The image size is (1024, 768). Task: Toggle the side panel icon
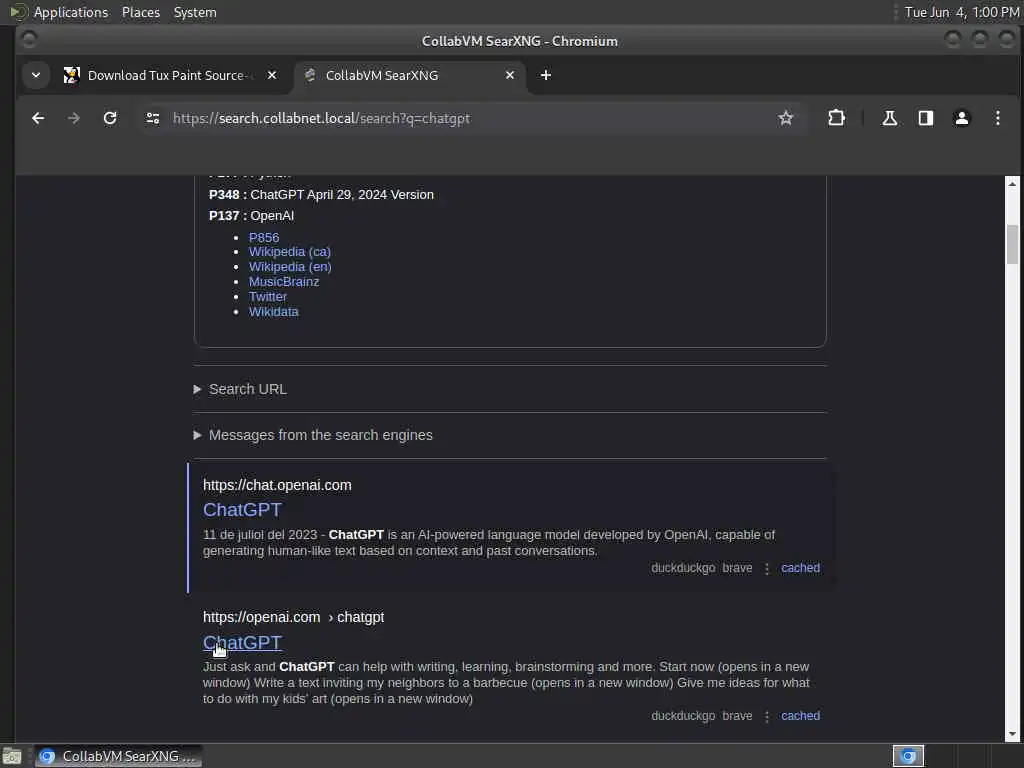[925, 118]
